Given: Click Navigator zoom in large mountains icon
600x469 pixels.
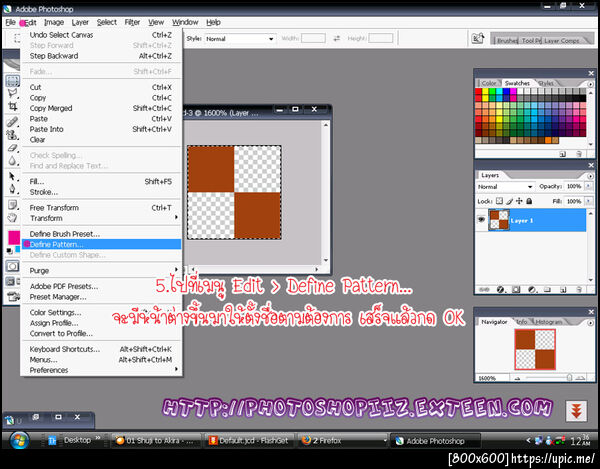Looking at the screenshot, I should pyautogui.click(x=580, y=378).
